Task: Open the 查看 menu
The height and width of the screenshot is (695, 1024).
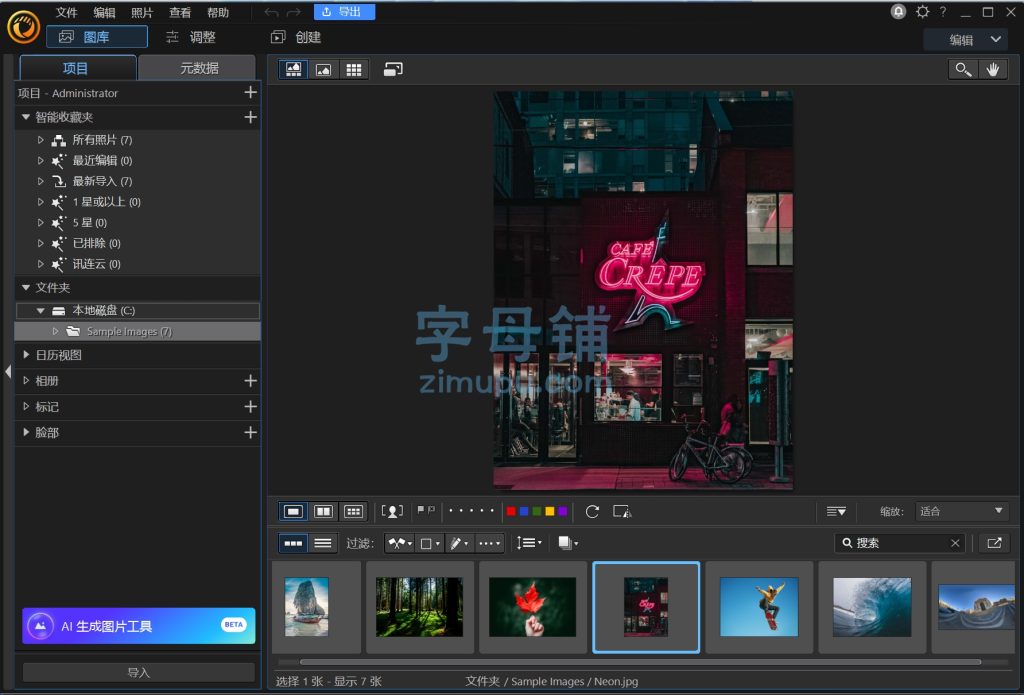Action: click(180, 12)
